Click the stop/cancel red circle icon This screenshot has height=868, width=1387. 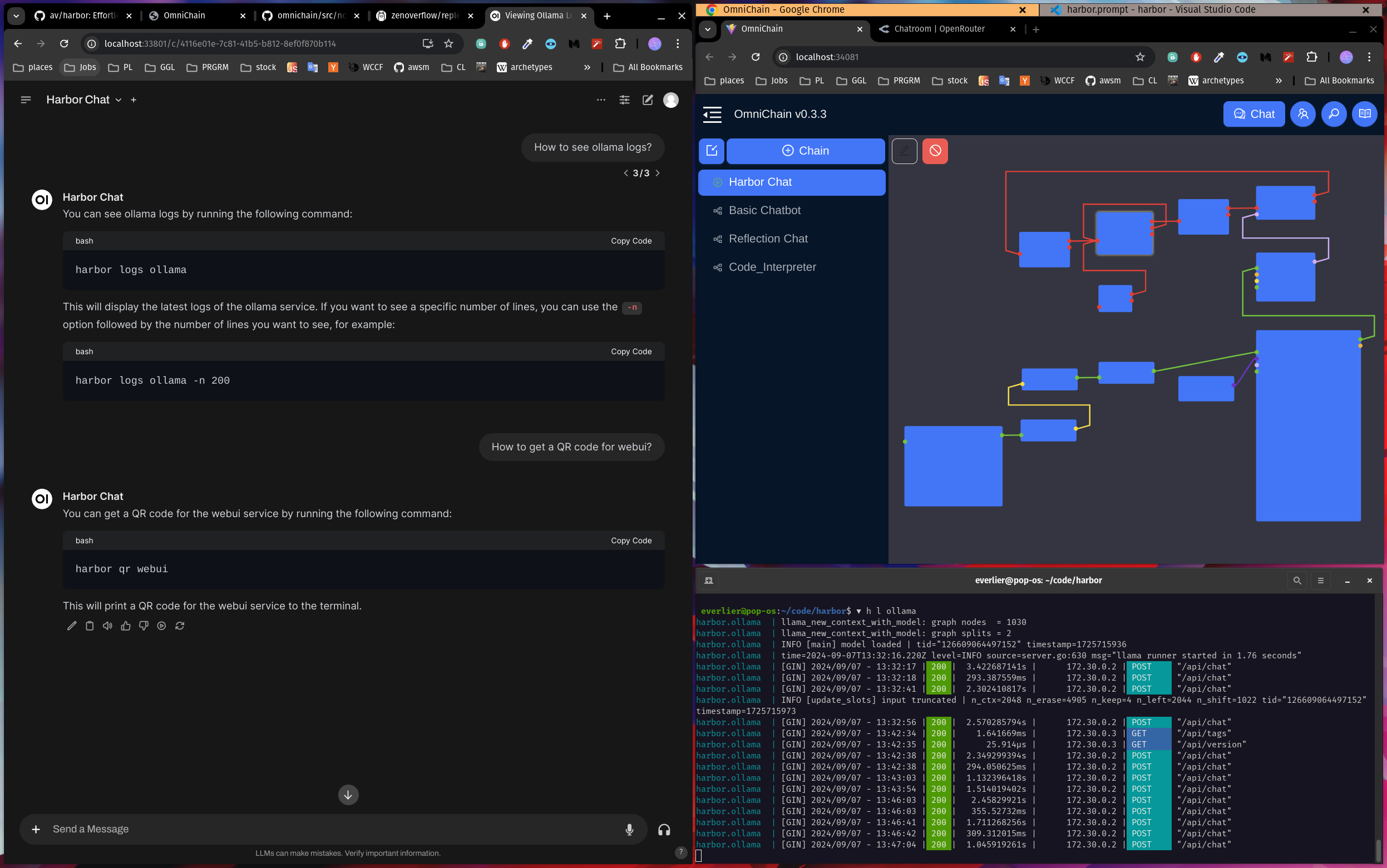[935, 150]
